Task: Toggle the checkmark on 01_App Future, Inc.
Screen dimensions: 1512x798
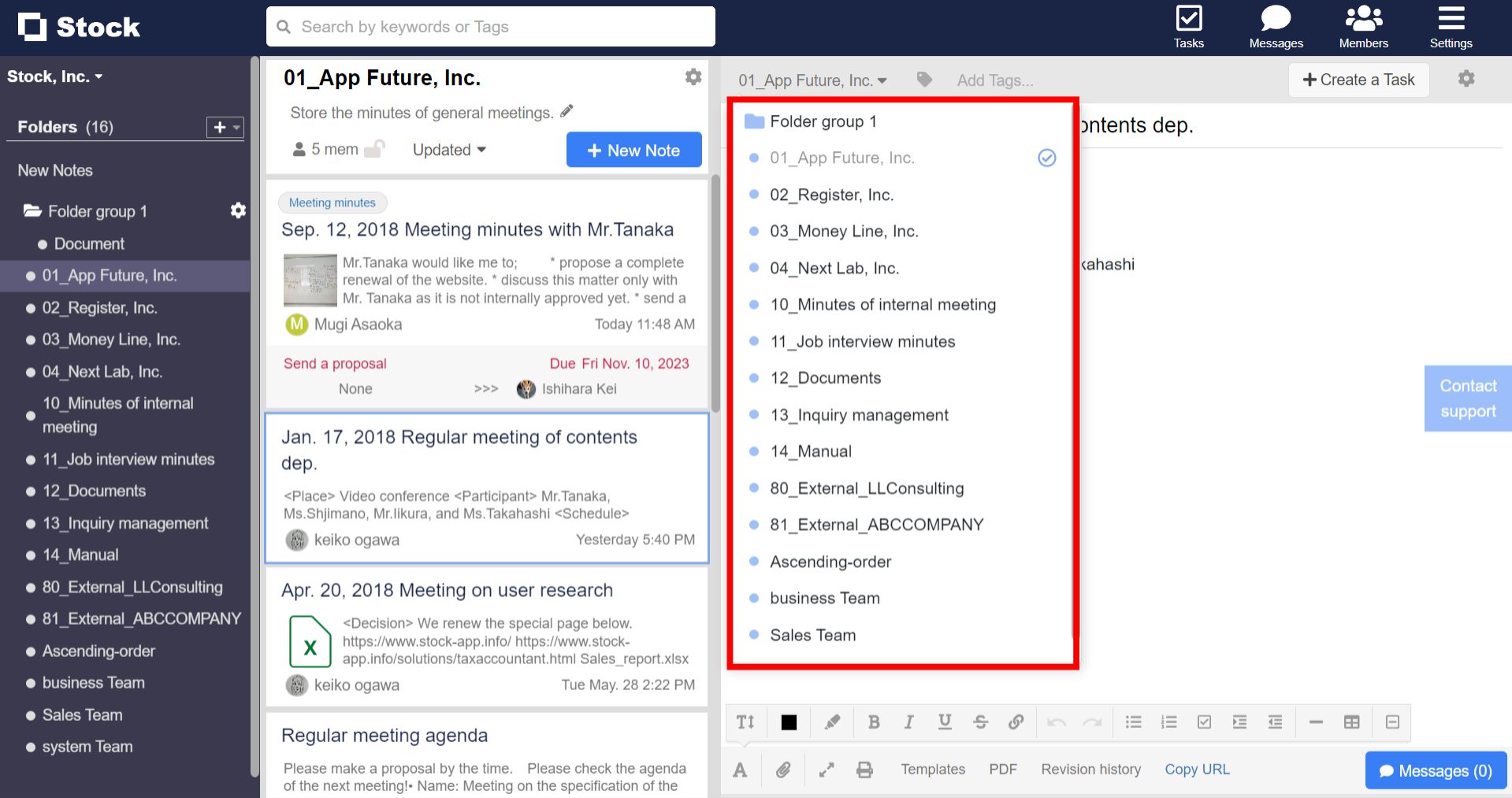Action: [1046, 158]
